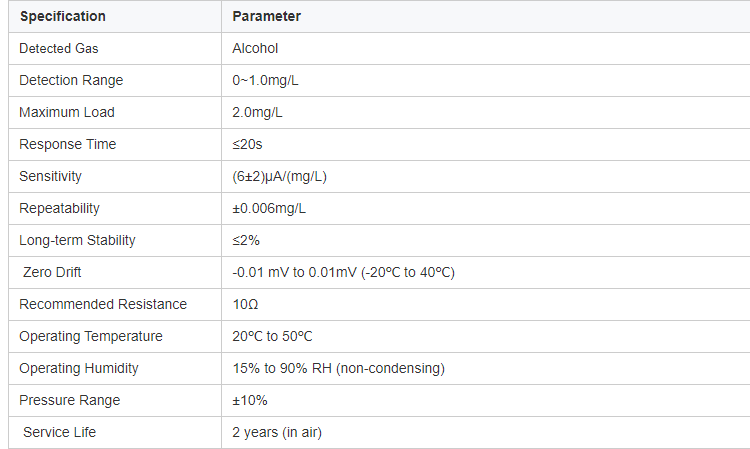Select the Long-term Stability label
This screenshot has height=449, width=750.
coord(77,240)
